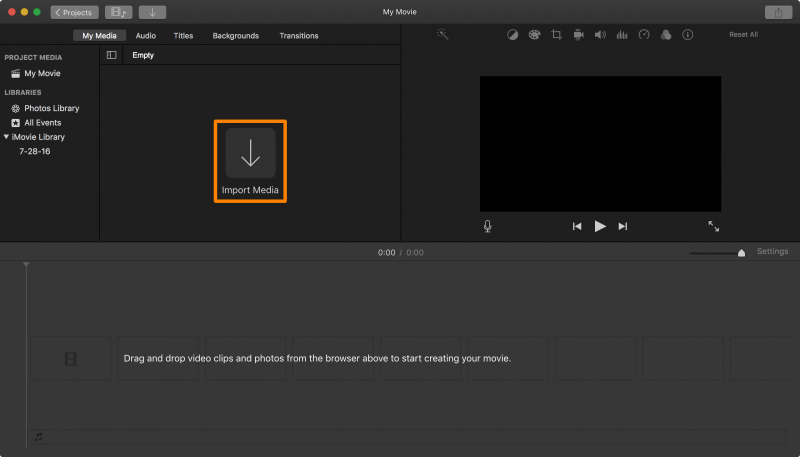Image resolution: width=800 pixels, height=457 pixels.
Task: Open the speed adjustment speedometer
Action: pyautogui.click(x=644, y=35)
